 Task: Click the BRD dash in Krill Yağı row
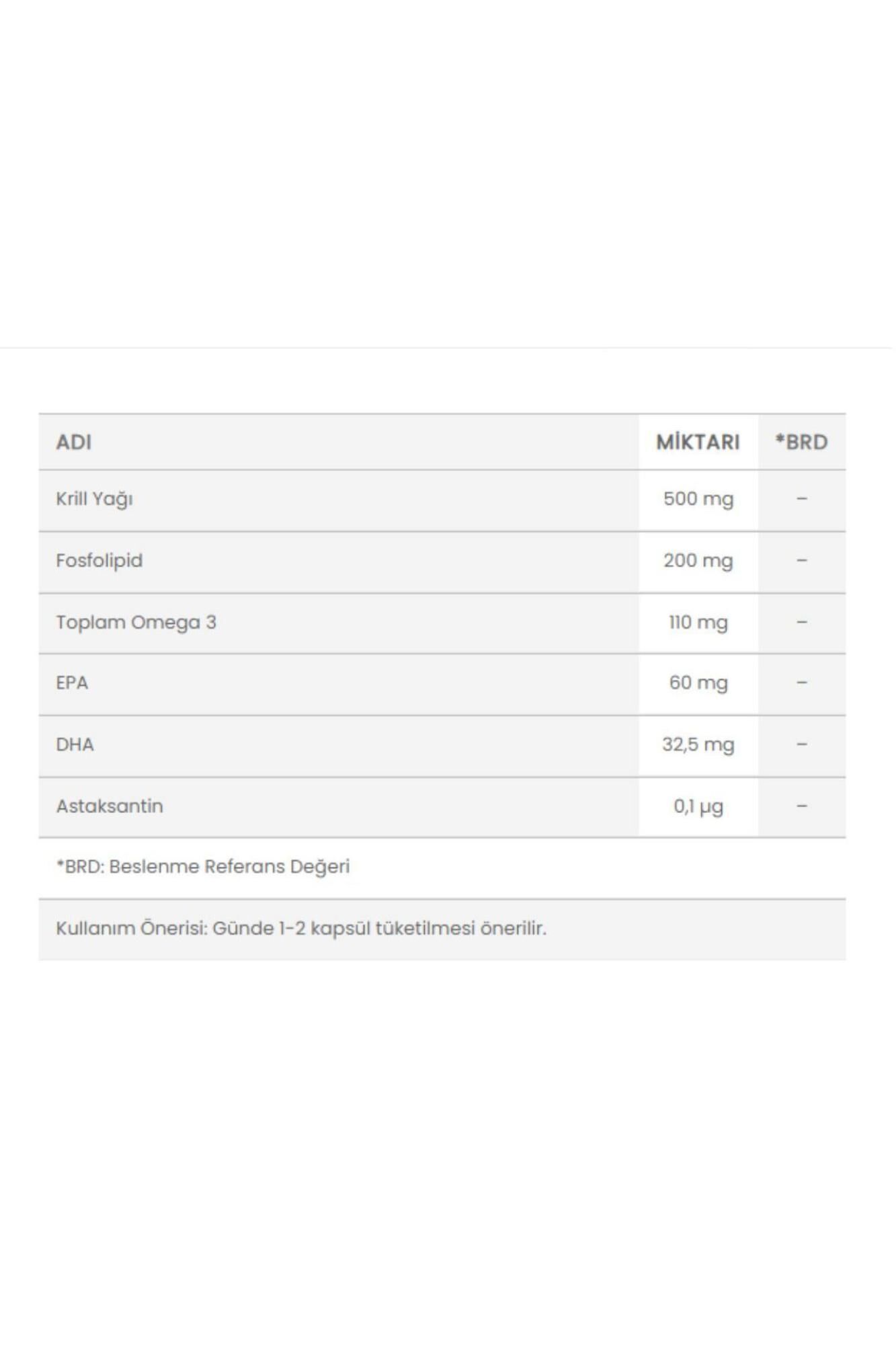click(x=801, y=499)
